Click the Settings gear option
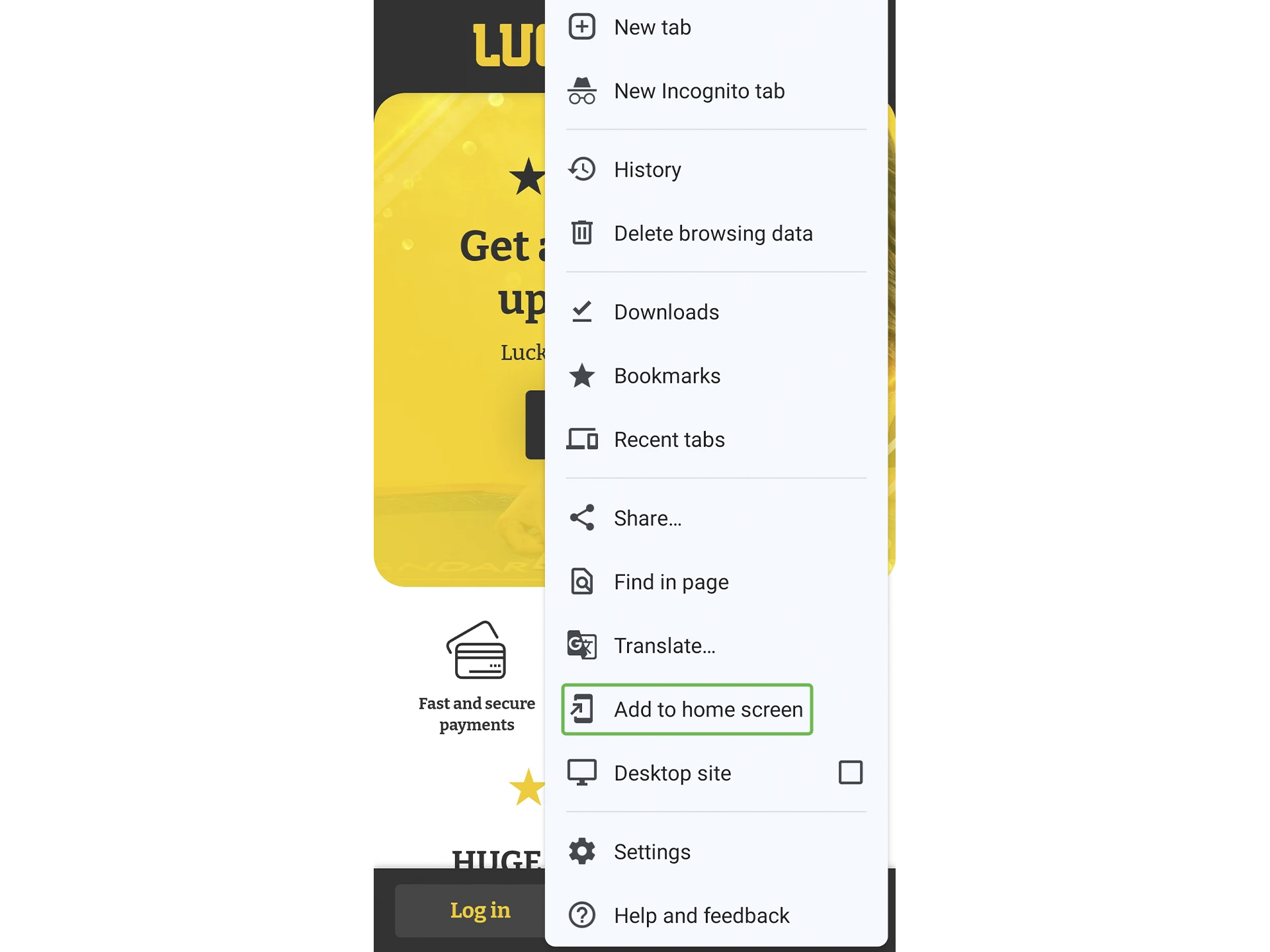This screenshot has height=952, width=1270. 650,851
